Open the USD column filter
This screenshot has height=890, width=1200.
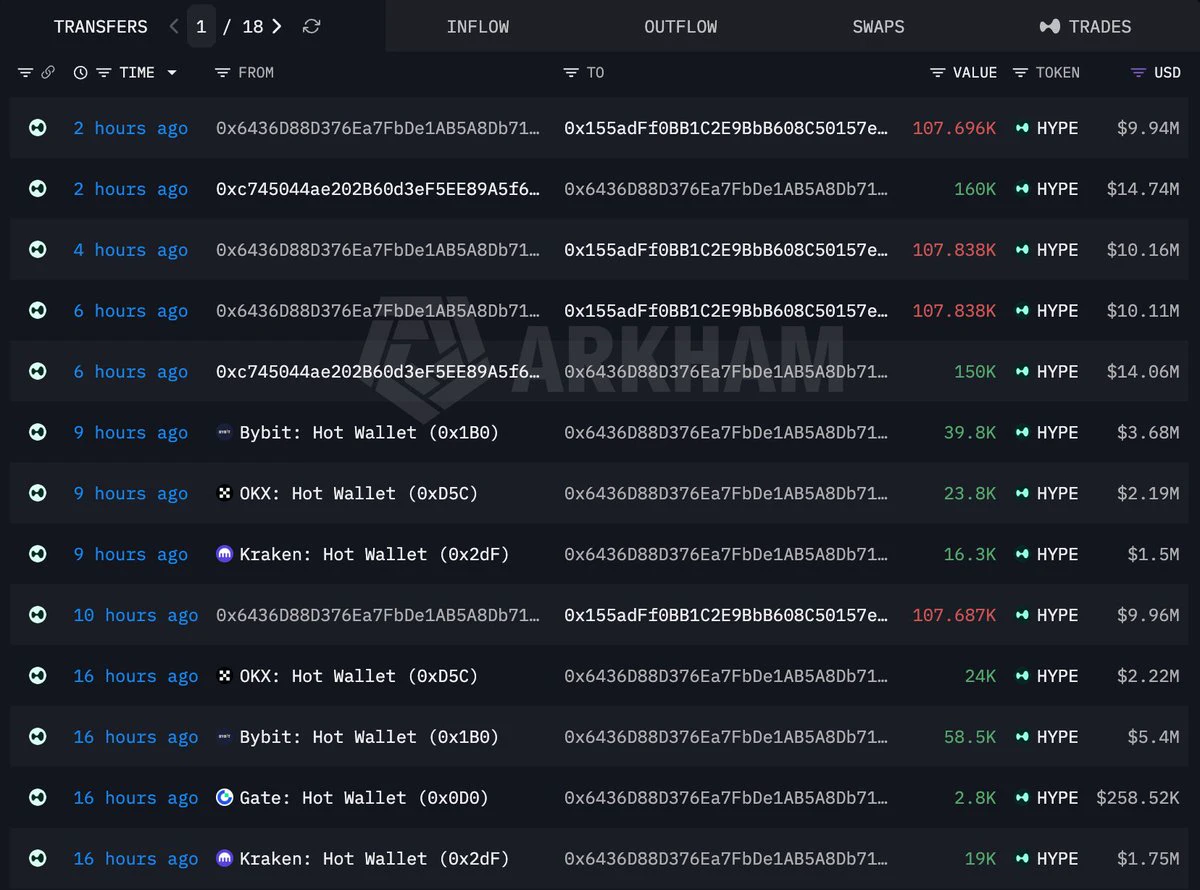[x=1138, y=72]
